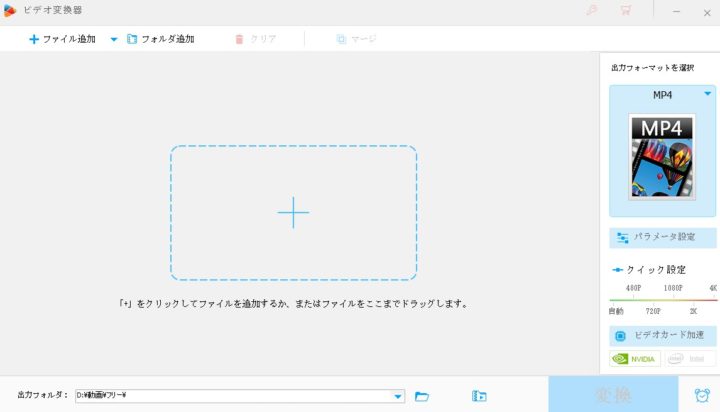Open パラメータ設定 parameter settings
This screenshot has height=412, width=720.
tap(662, 237)
